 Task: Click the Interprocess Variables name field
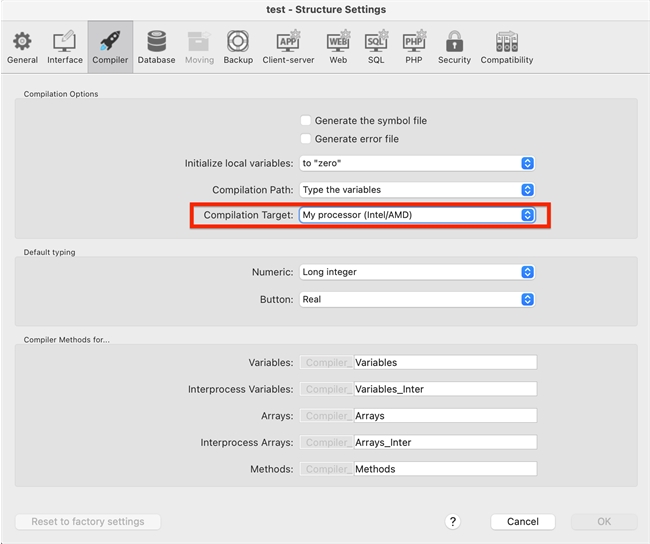(444, 389)
